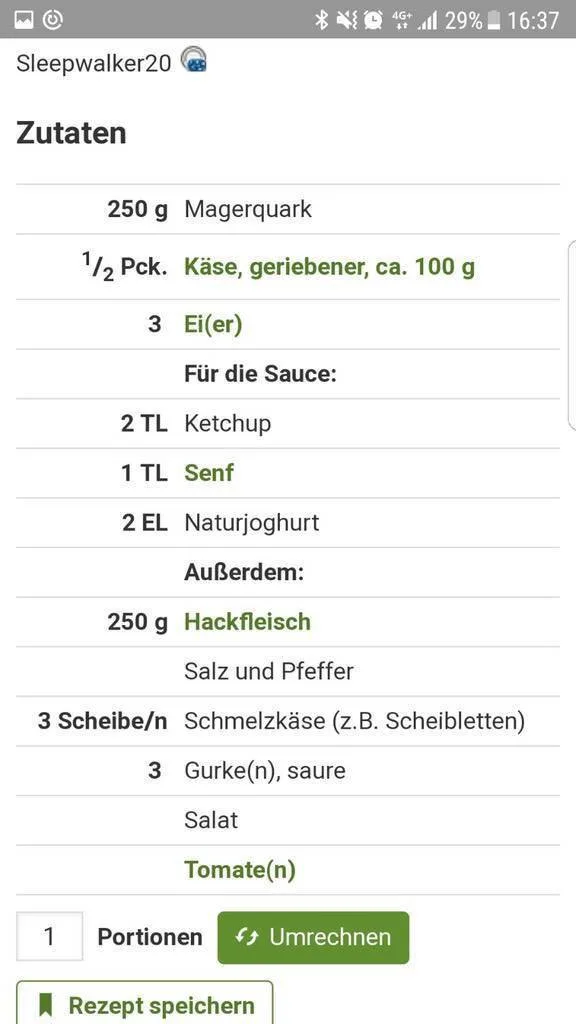This screenshot has height=1024, width=576.
Task: Tap the sync circle icon in status bar
Action: point(53,20)
